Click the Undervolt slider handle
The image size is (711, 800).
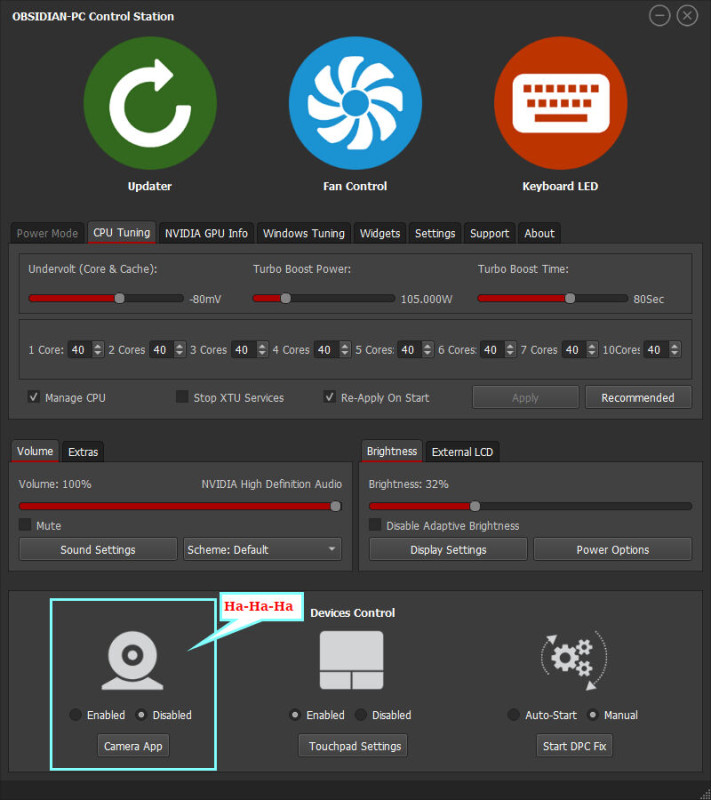[x=119, y=298]
